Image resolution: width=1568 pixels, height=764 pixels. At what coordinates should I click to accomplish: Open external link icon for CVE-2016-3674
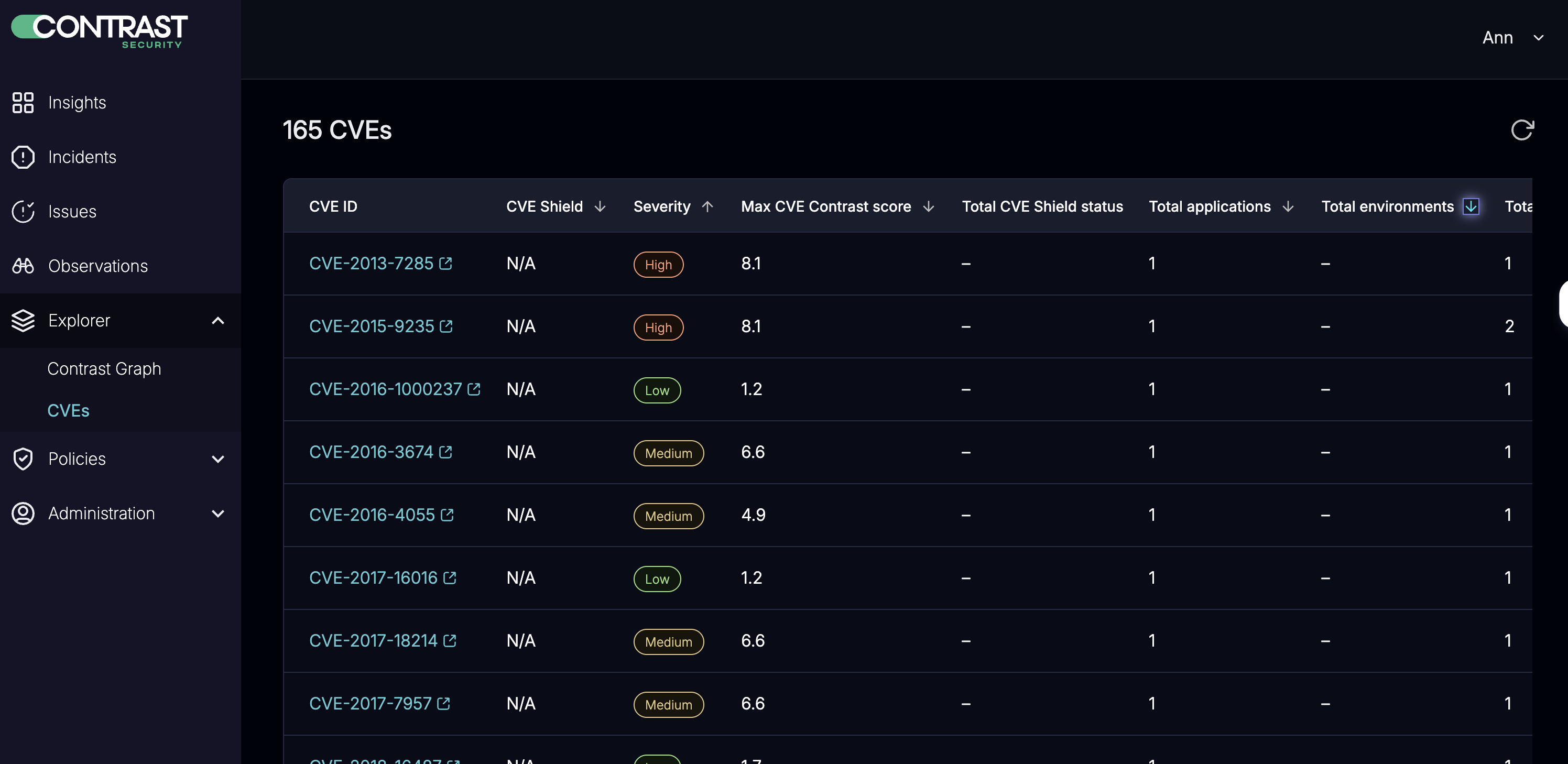click(x=445, y=452)
